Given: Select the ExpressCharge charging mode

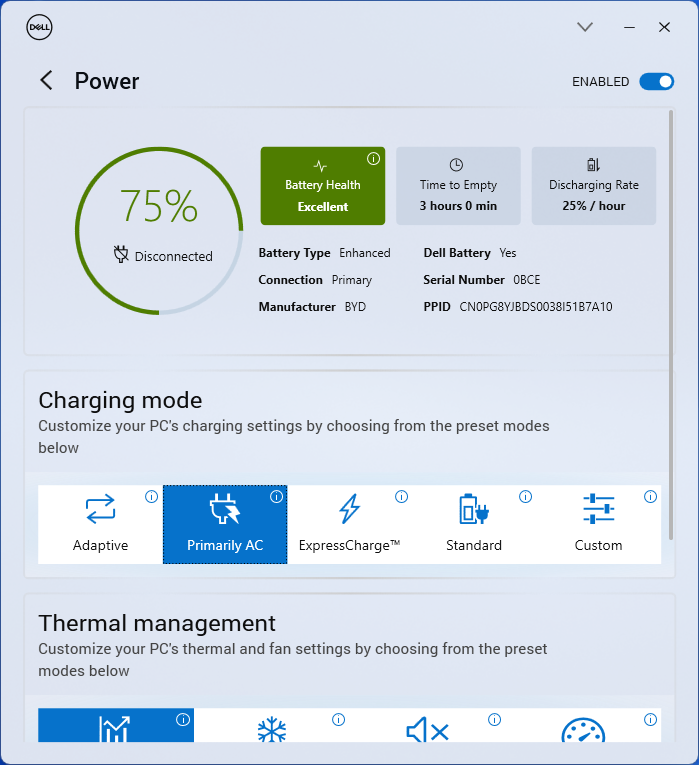Looking at the screenshot, I should [349, 524].
